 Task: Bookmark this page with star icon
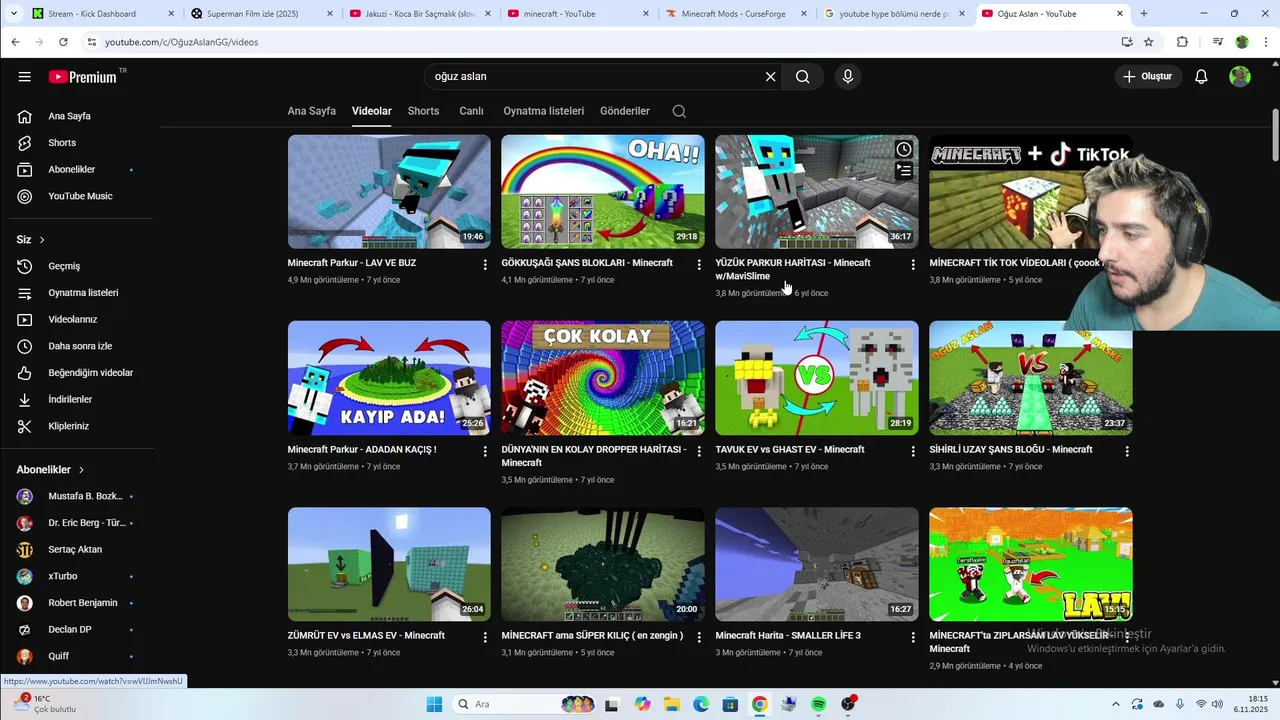[1149, 42]
